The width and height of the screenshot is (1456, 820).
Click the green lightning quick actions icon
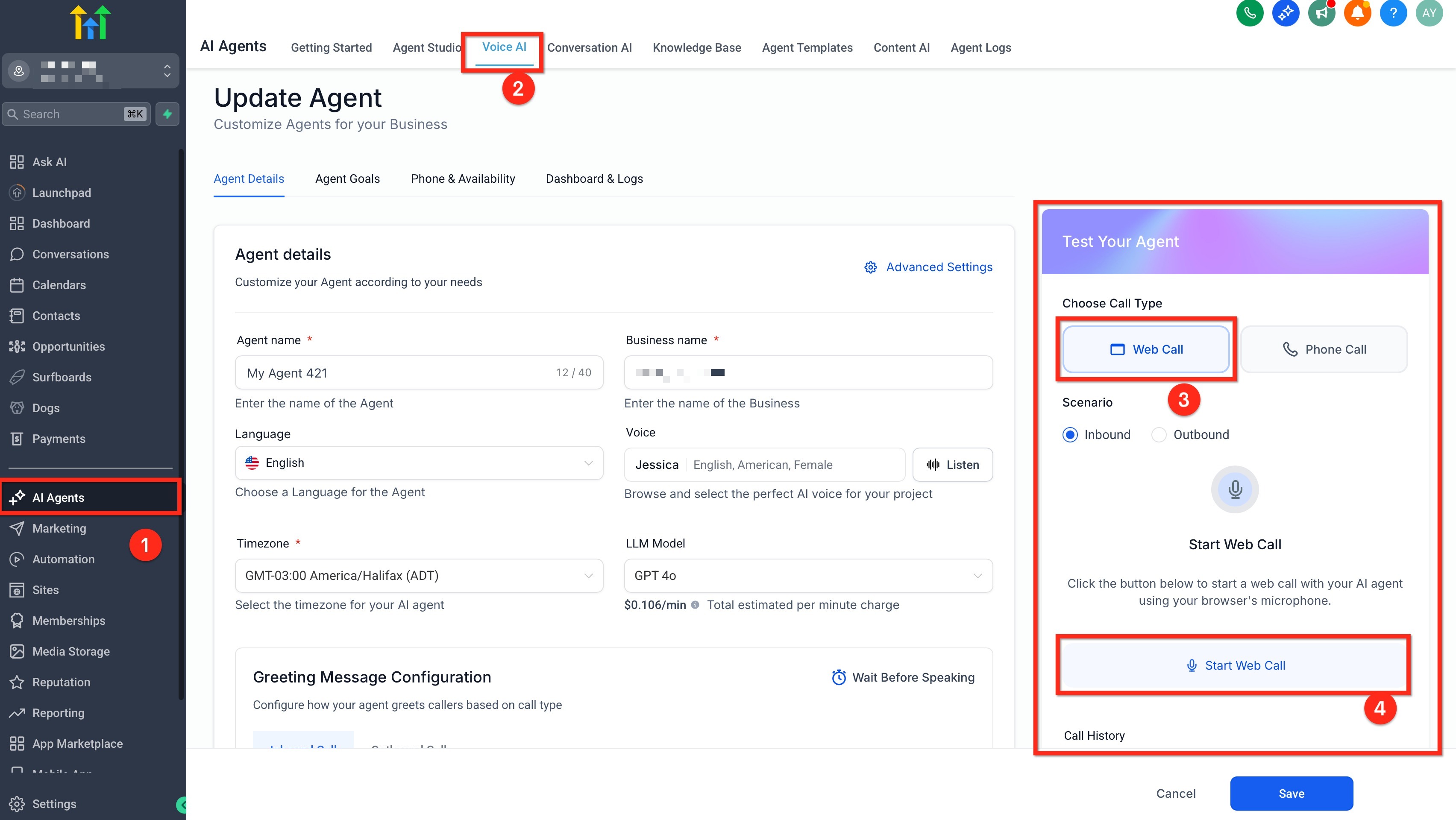(167, 114)
